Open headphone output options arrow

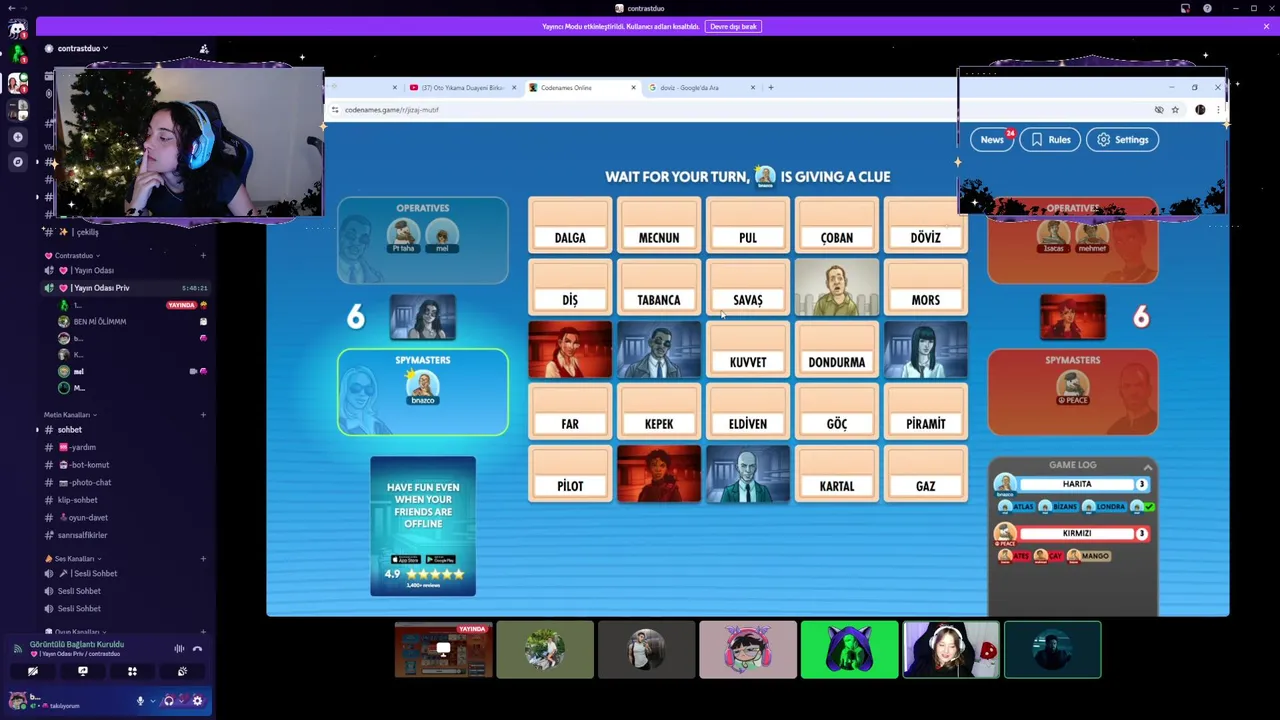(181, 701)
